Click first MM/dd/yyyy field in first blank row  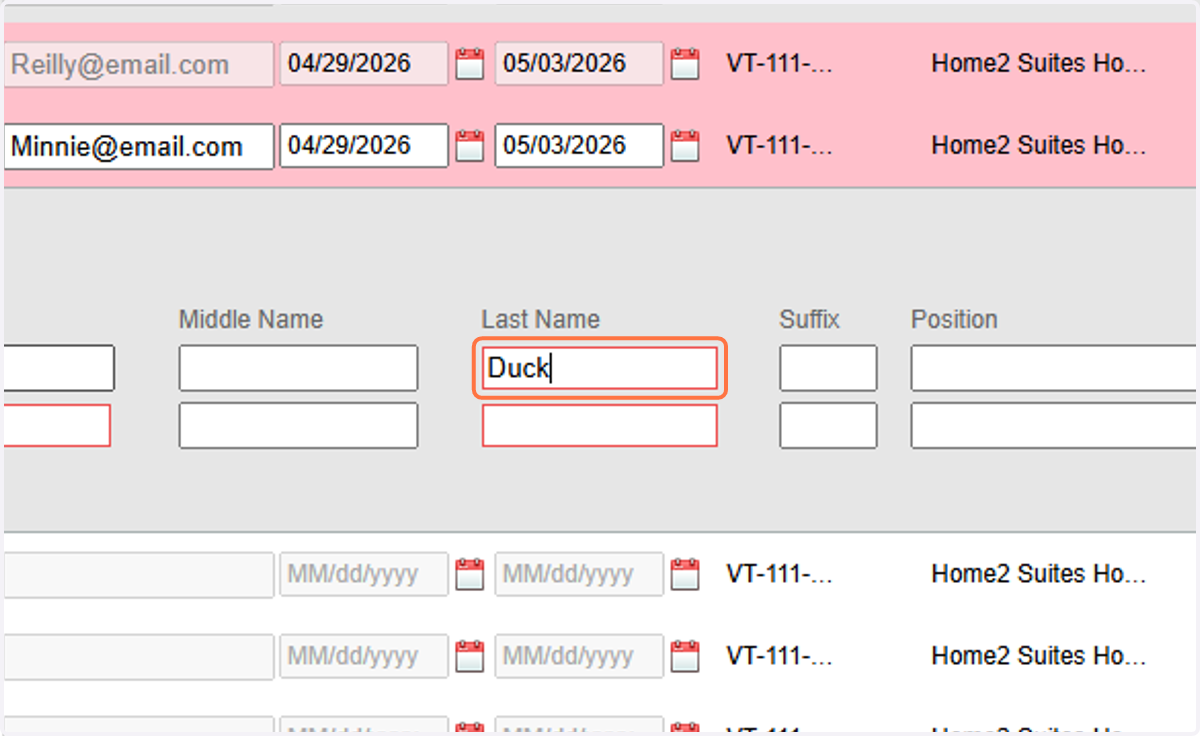click(x=364, y=574)
